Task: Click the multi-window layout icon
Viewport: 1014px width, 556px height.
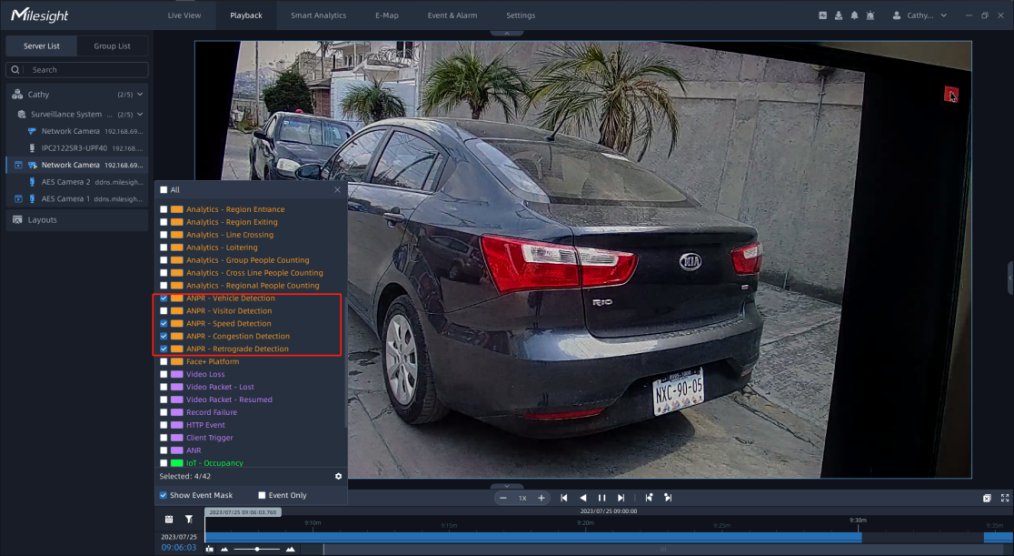Action: tap(987, 498)
